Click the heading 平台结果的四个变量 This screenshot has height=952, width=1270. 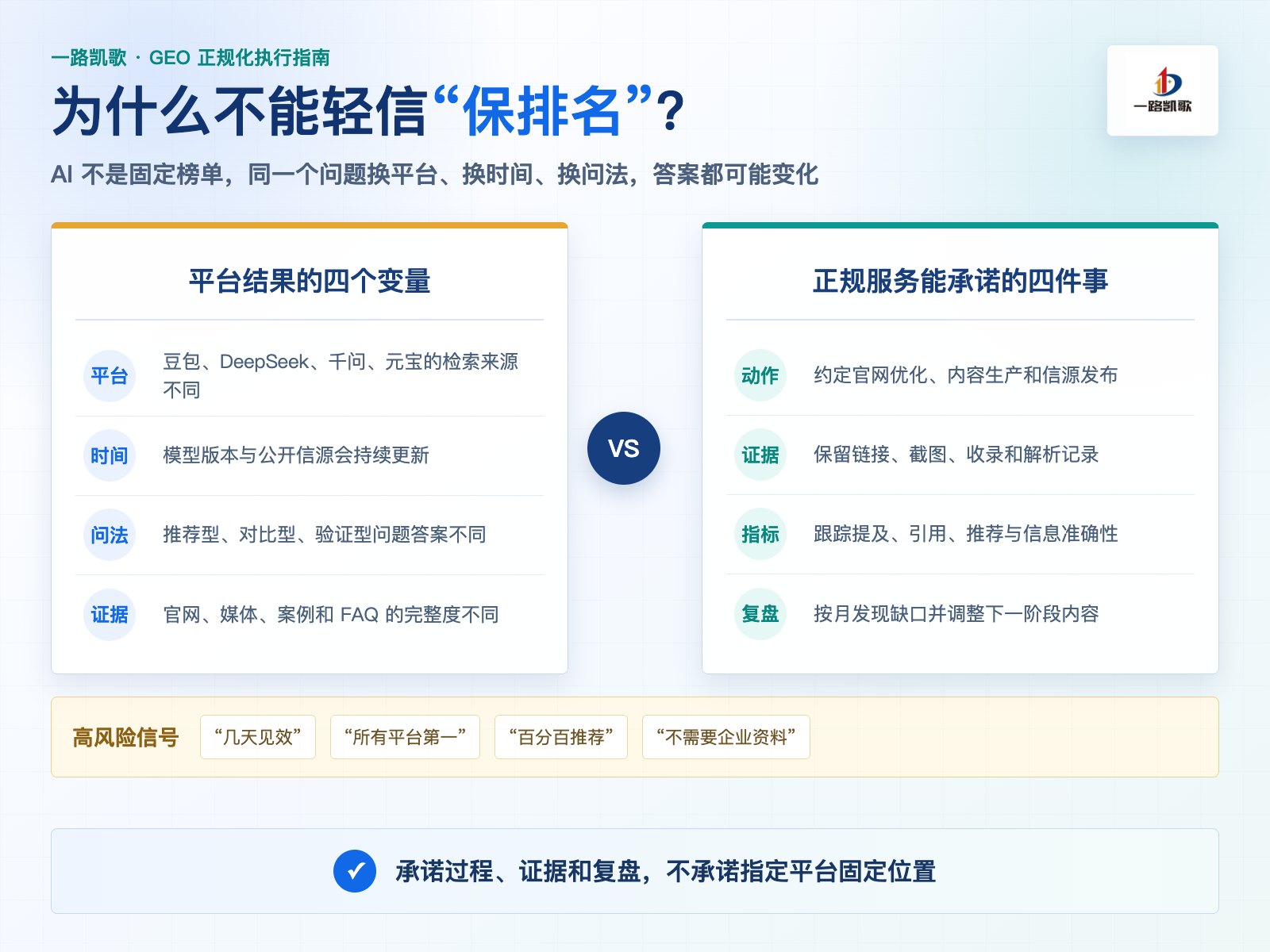tap(310, 281)
